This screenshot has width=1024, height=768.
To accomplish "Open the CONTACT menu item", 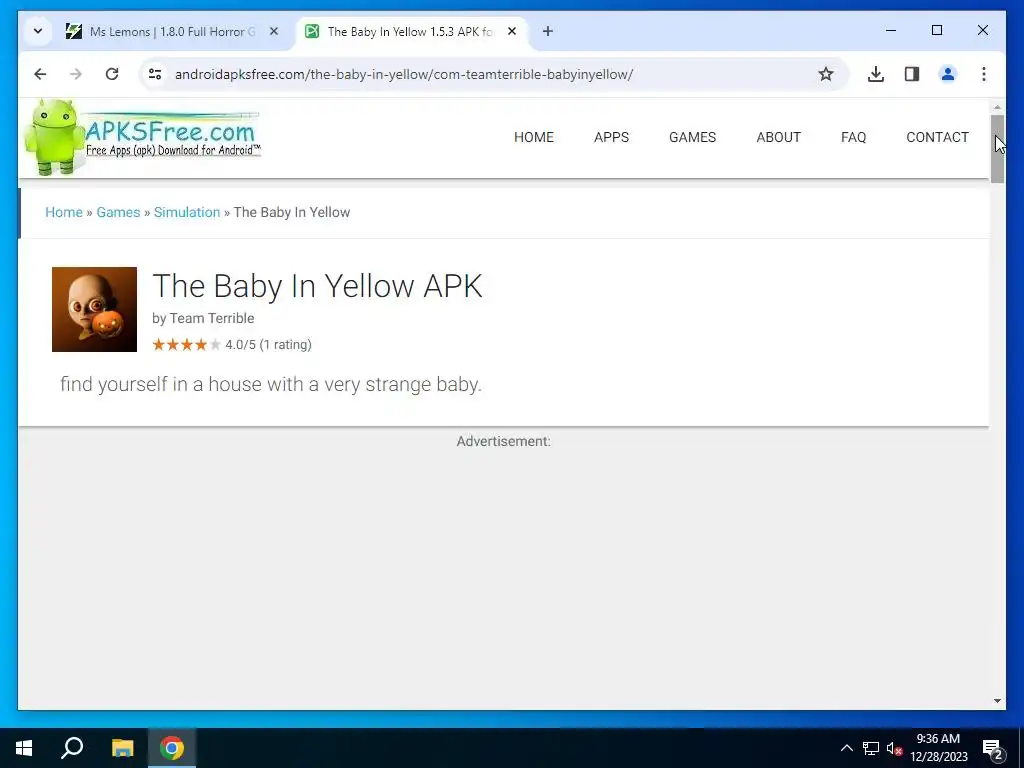I will [937, 137].
